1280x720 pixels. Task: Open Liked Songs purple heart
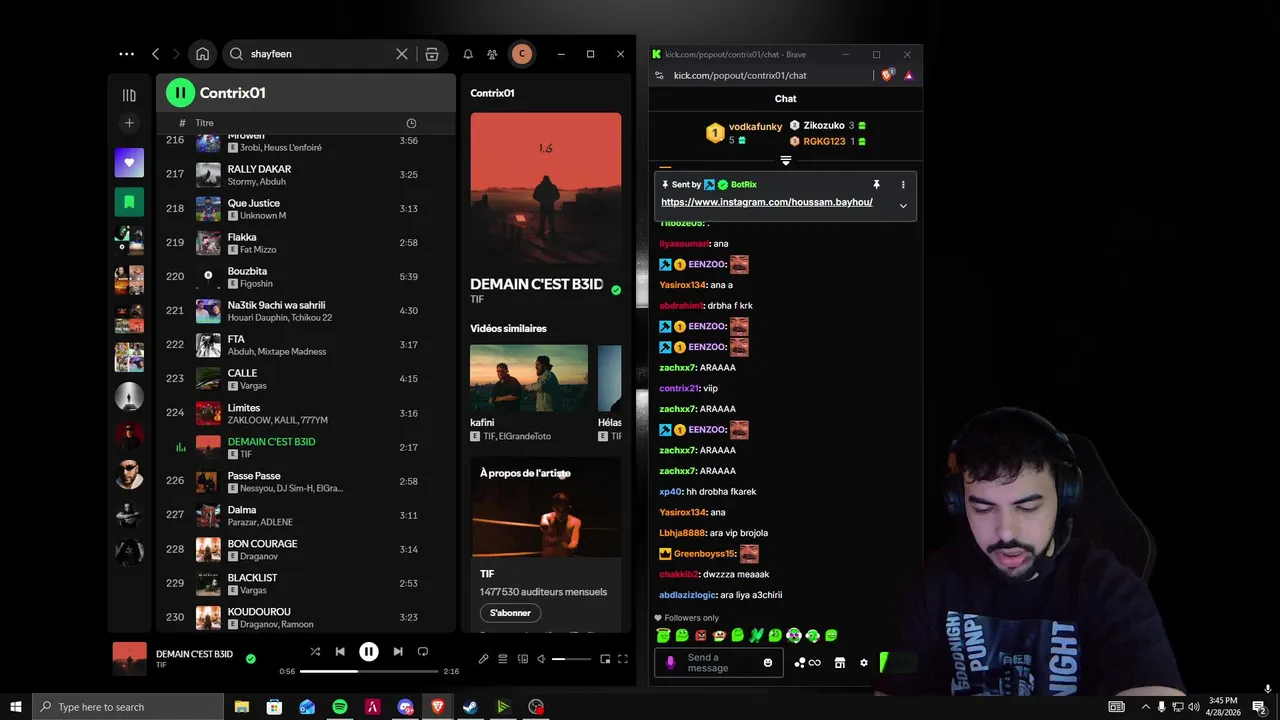point(129,162)
